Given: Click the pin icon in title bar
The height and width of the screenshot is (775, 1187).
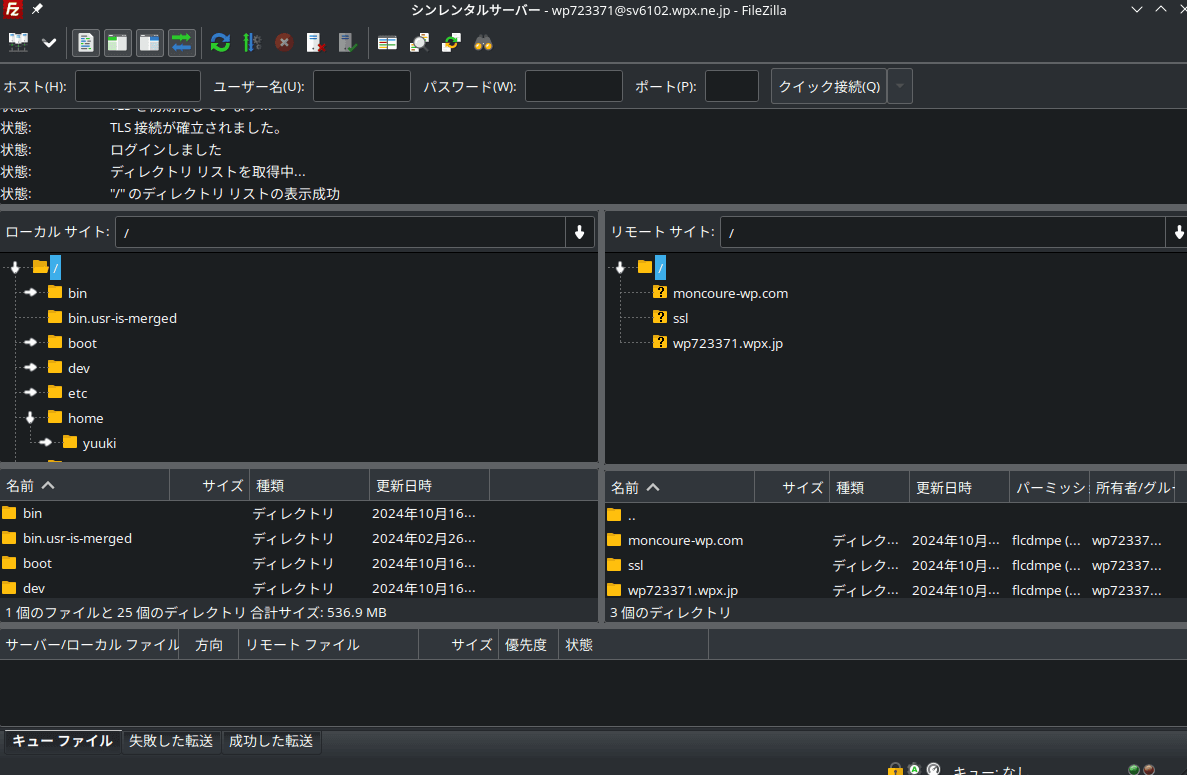Looking at the screenshot, I should point(36,9).
